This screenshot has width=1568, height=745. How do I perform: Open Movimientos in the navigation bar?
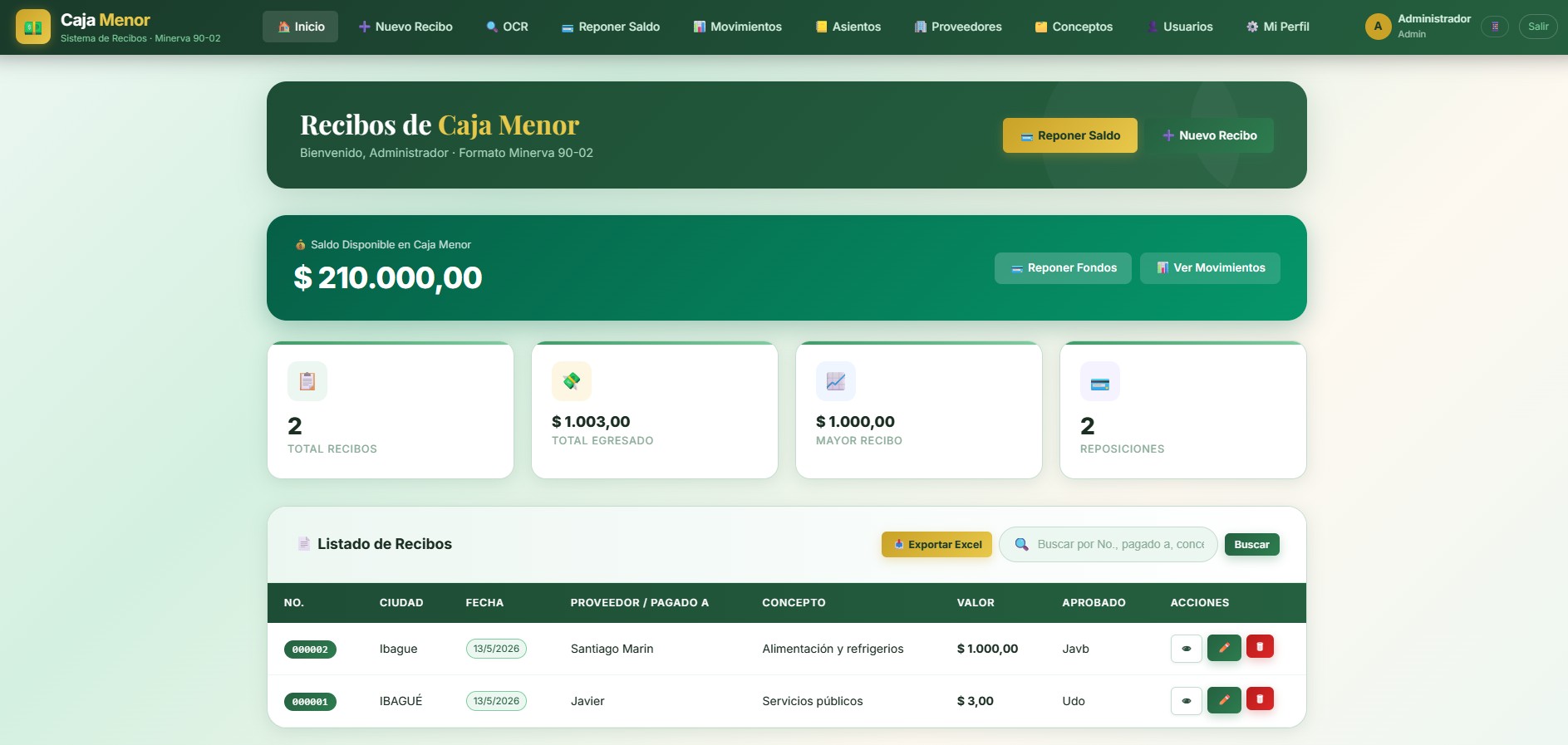click(737, 27)
